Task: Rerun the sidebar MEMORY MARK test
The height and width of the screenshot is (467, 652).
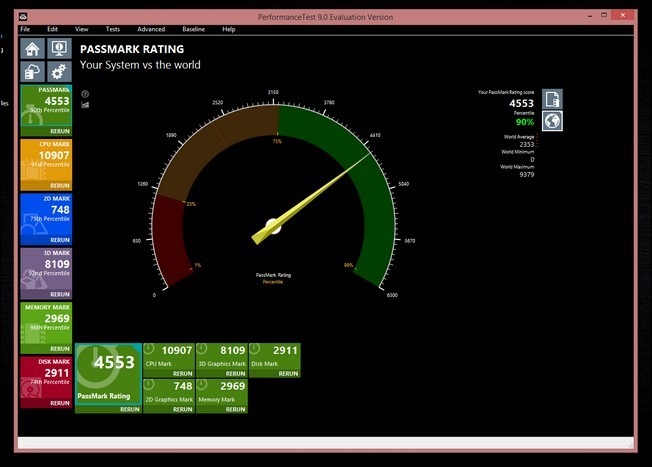Action: [x=60, y=349]
